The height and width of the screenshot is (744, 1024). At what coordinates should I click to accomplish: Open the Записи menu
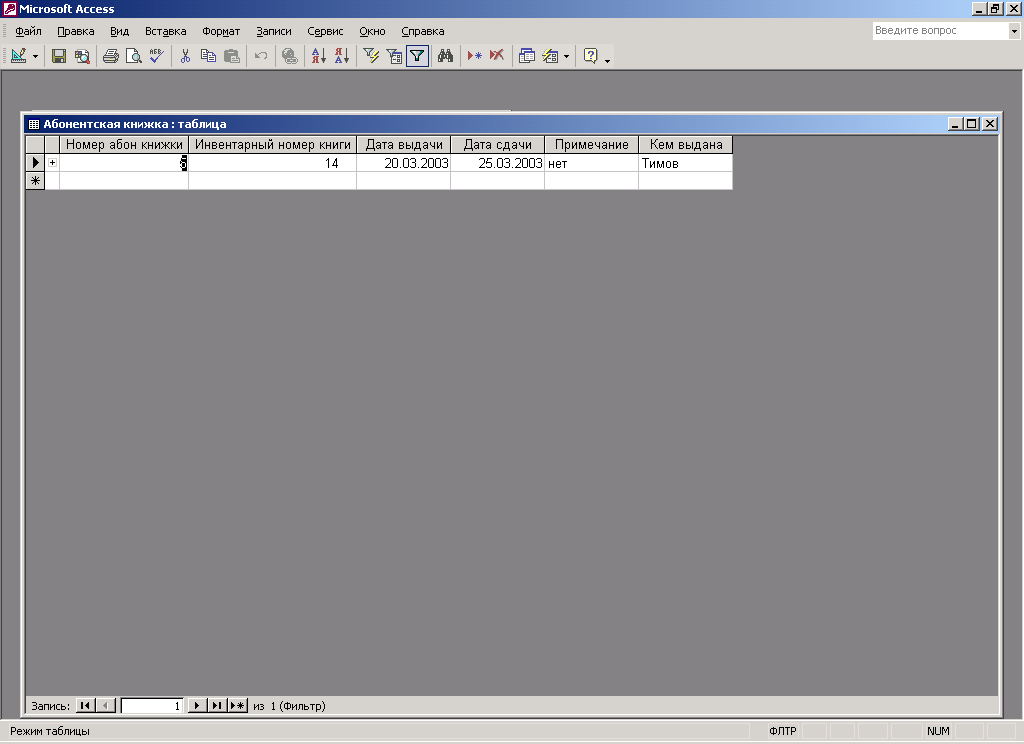[274, 31]
